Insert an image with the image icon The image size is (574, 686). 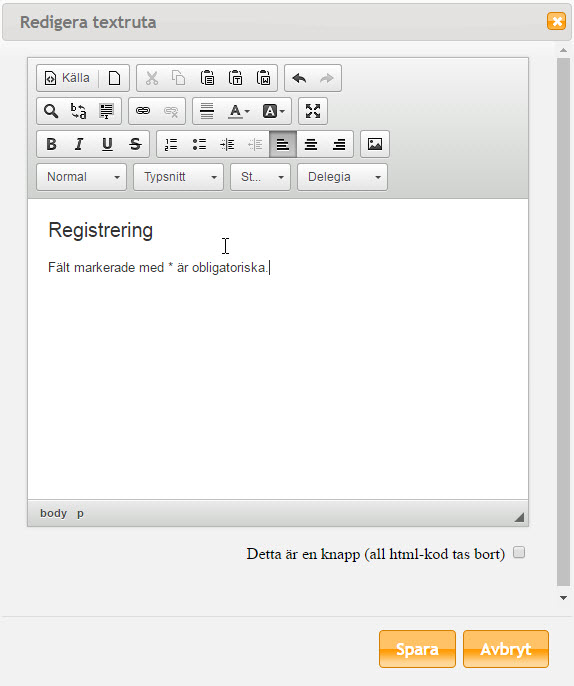point(375,144)
